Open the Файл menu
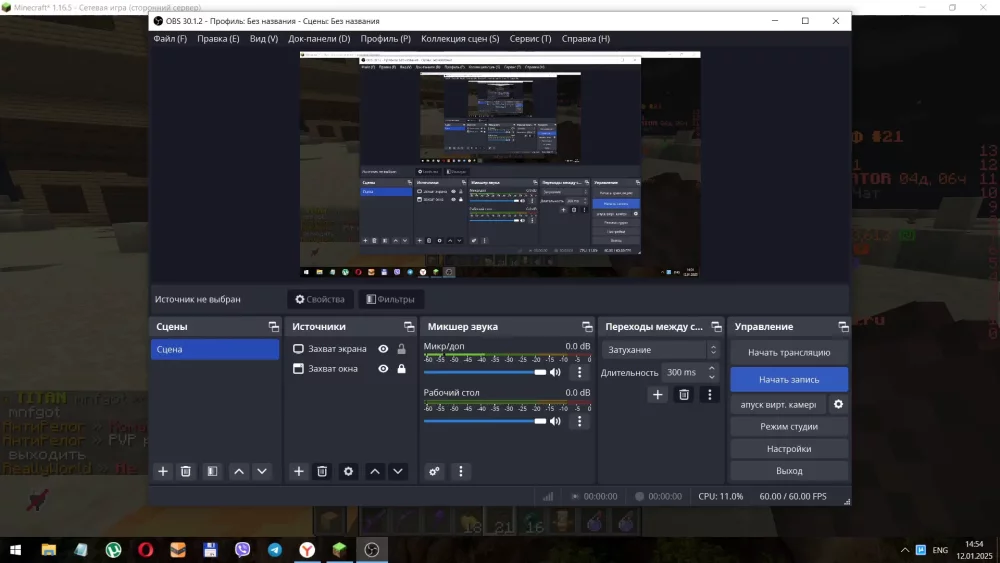 (x=170, y=38)
